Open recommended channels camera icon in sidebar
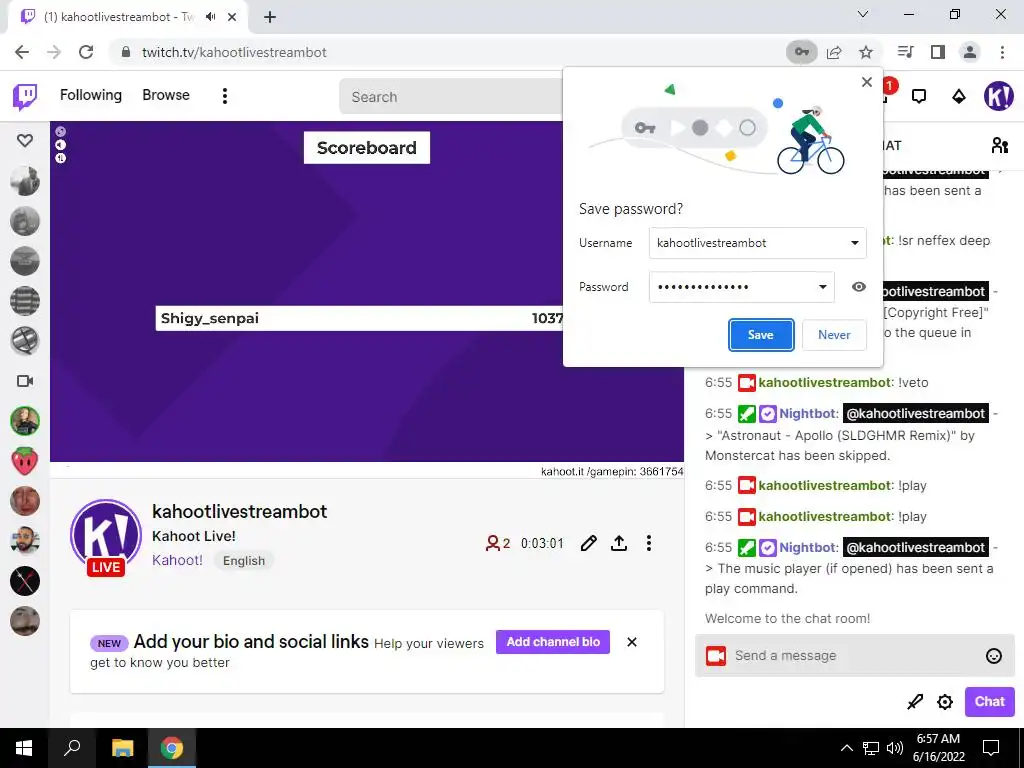 (x=25, y=381)
